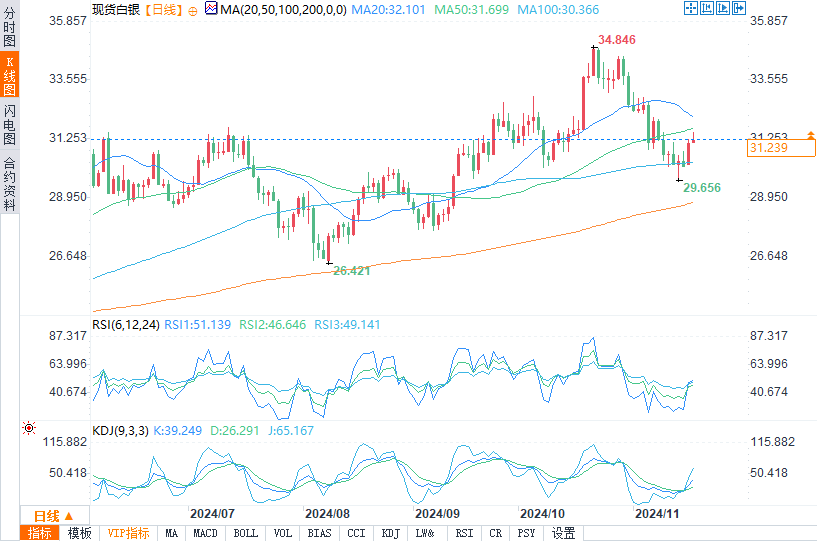
Task: Click the 26.421 low price marker
Action: (352, 270)
